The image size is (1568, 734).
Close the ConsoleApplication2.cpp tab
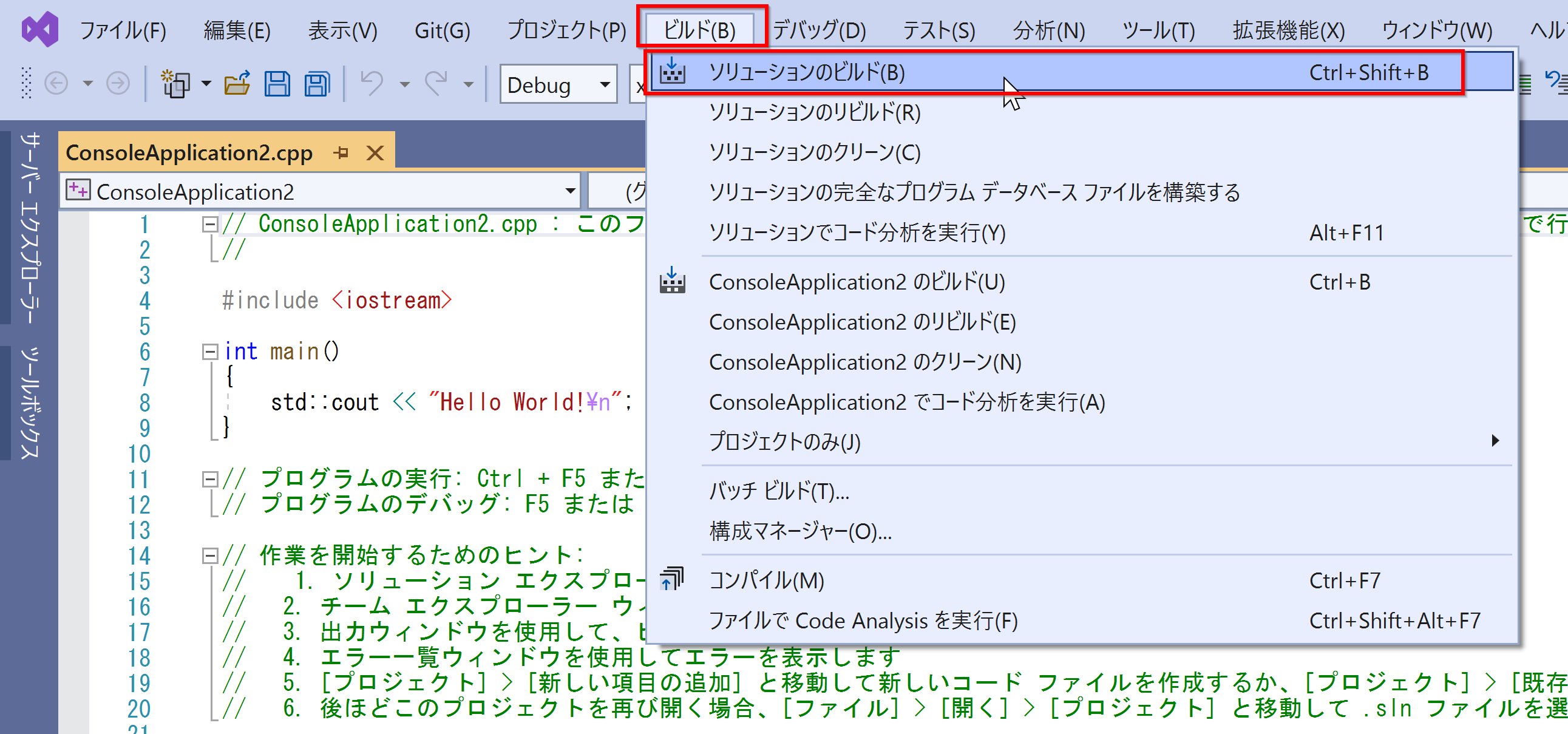(376, 153)
